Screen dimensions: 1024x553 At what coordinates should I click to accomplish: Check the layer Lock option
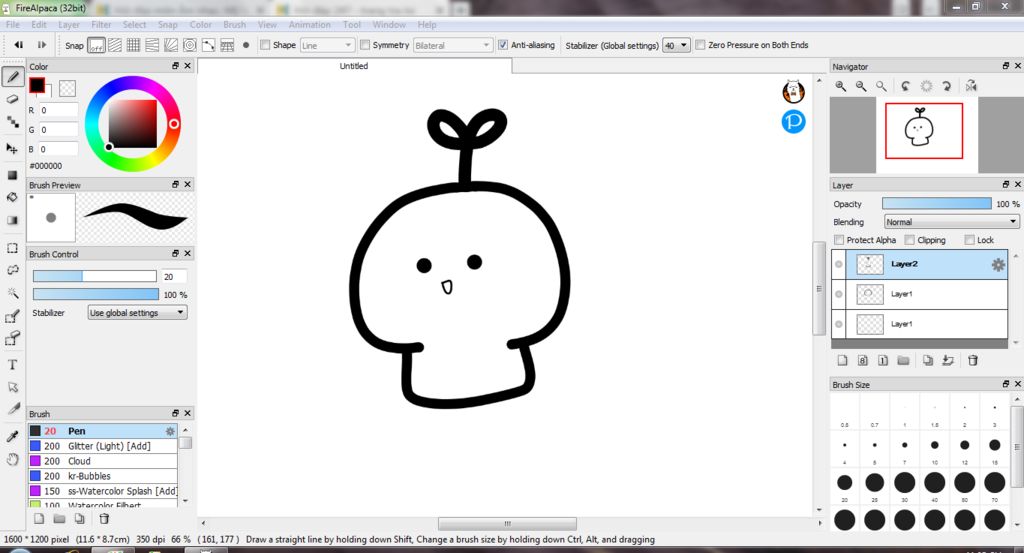point(969,240)
